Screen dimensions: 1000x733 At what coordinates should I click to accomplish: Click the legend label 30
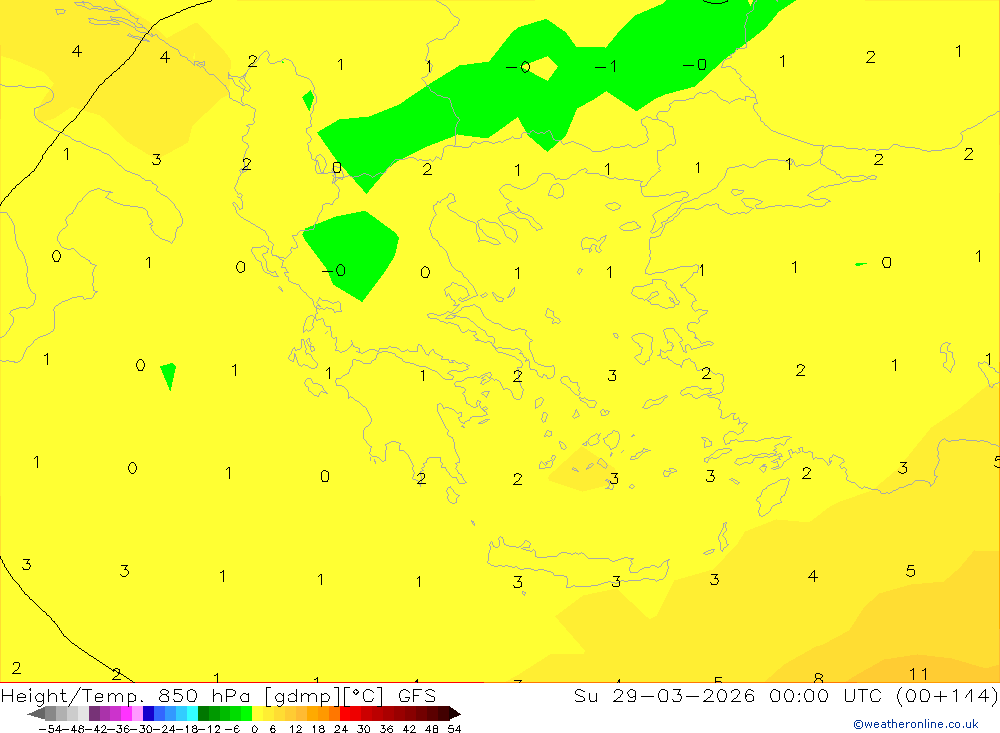click(x=364, y=729)
